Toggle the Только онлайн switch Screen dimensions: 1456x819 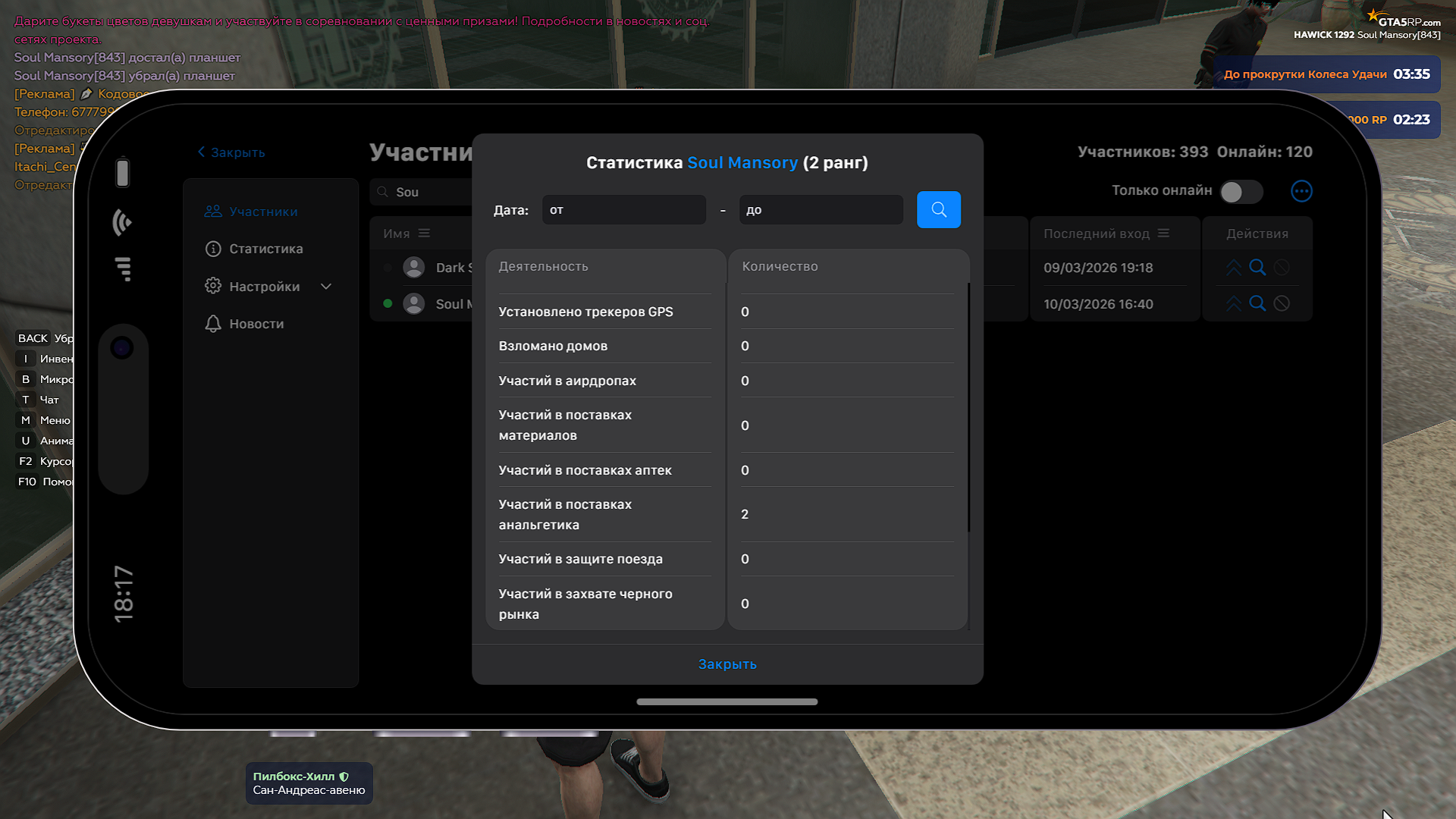(1241, 192)
